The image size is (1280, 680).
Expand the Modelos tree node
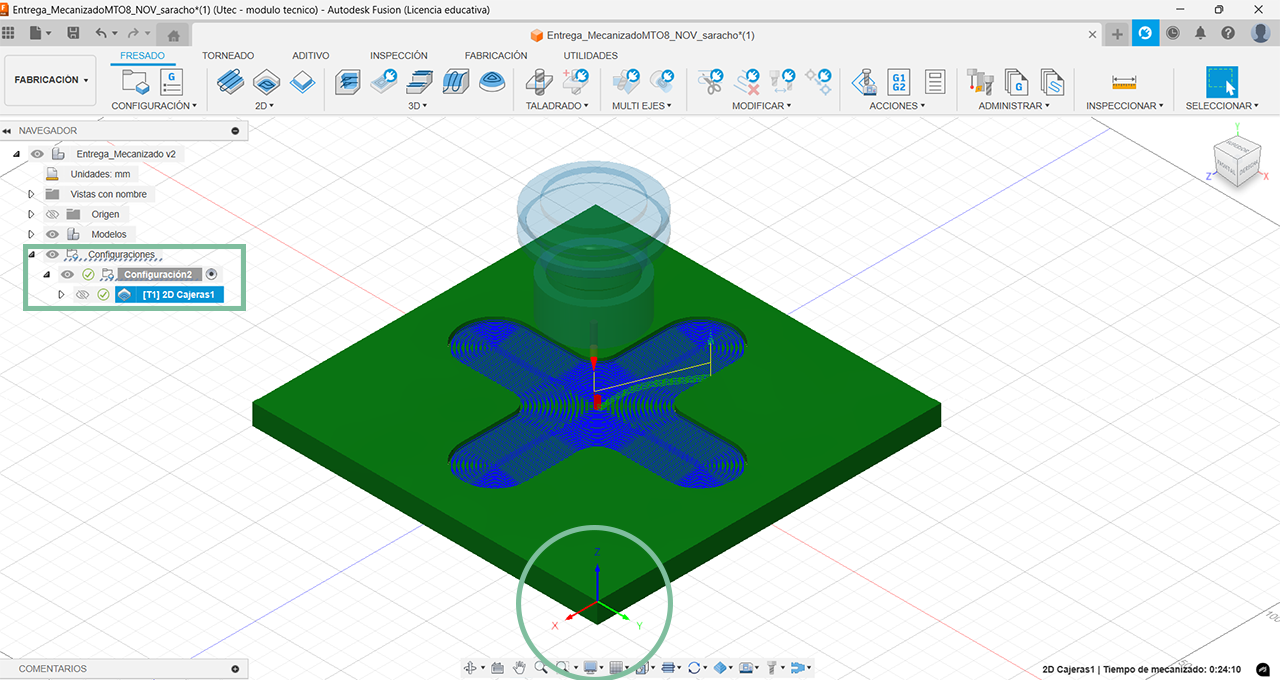(31, 234)
